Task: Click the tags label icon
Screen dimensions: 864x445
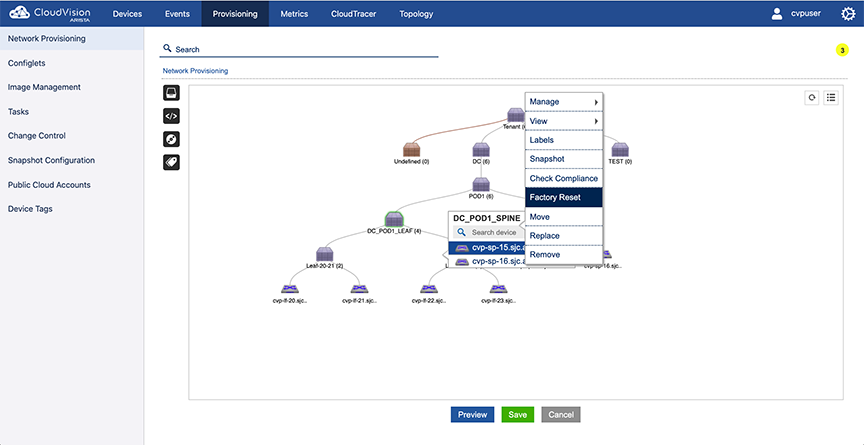Action: (x=171, y=162)
